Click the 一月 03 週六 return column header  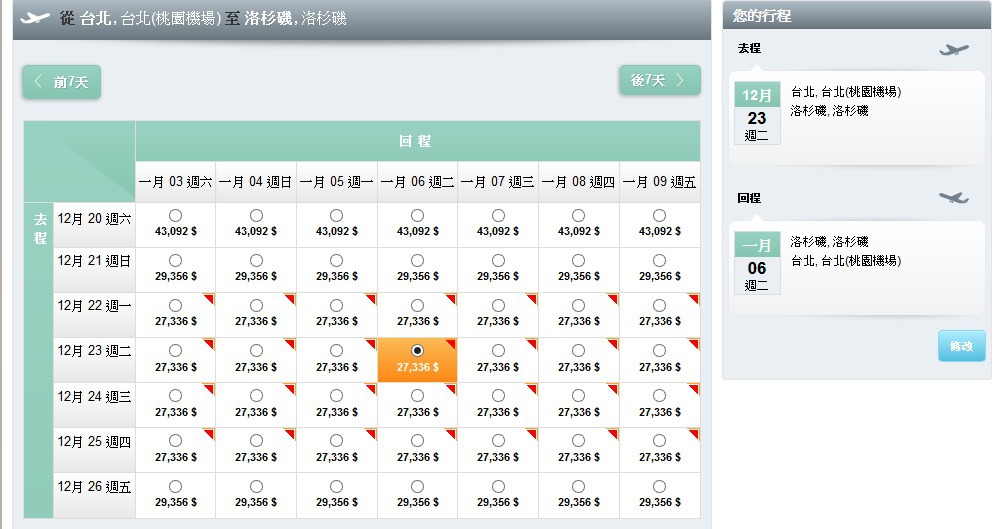point(175,182)
